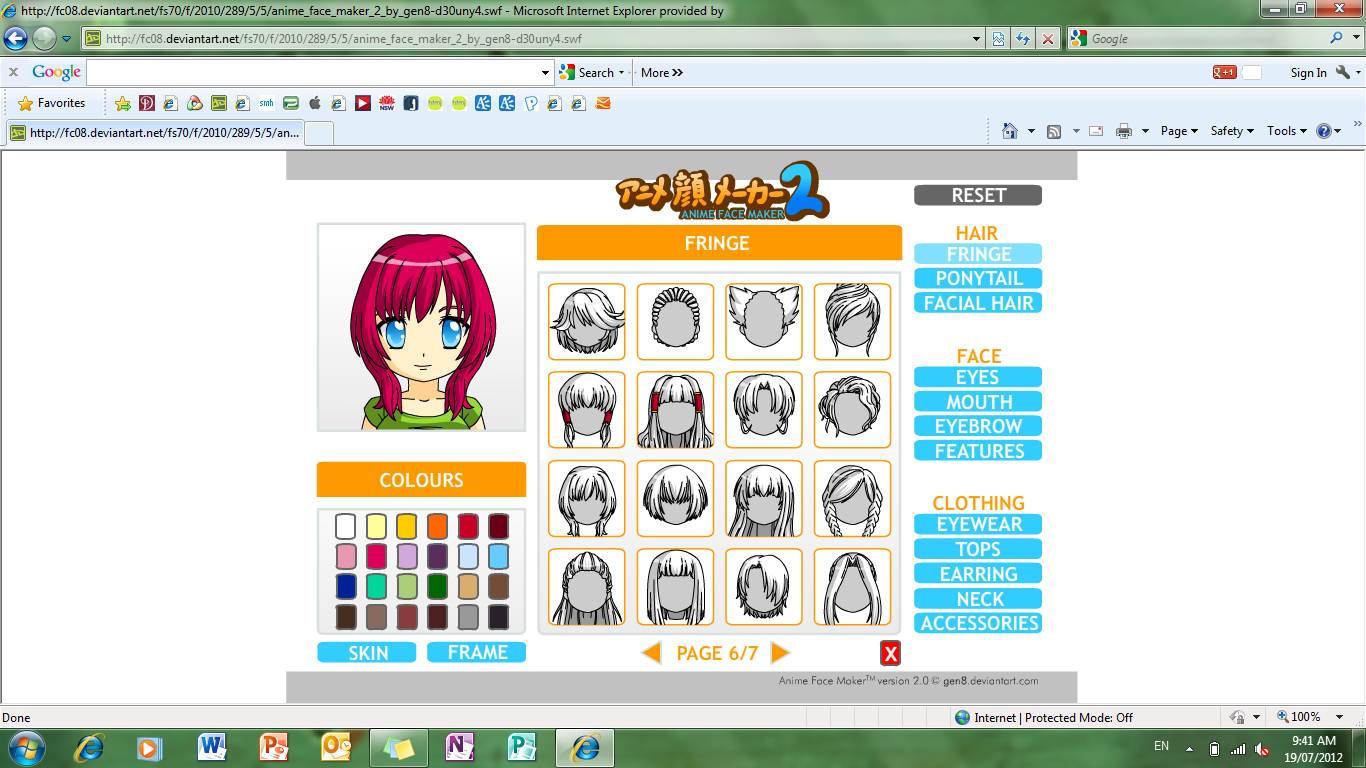This screenshot has width=1366, height=768.
Task: Open Outlook from the taskbar
Action: 337,747
